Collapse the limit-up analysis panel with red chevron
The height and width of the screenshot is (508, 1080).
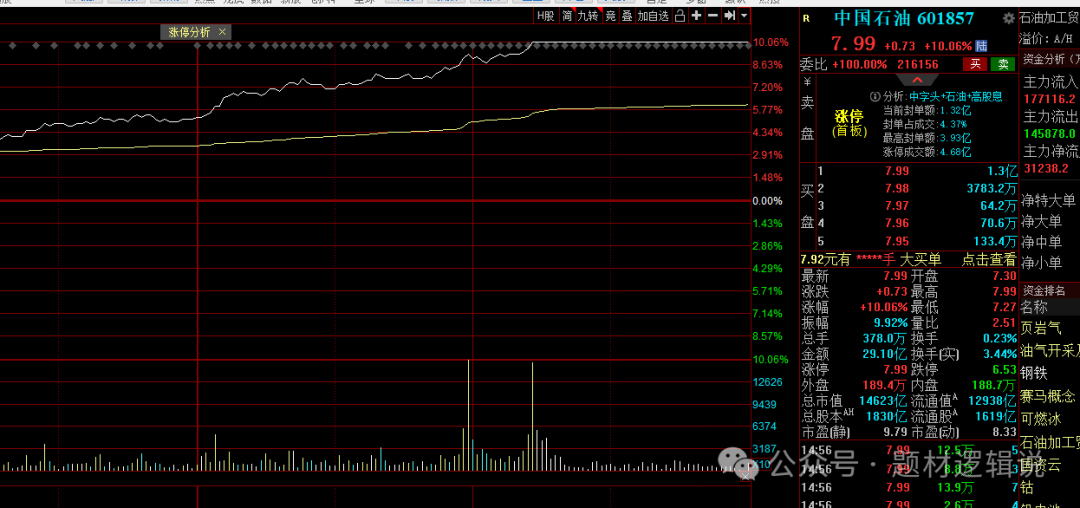[x=917, y=79]
